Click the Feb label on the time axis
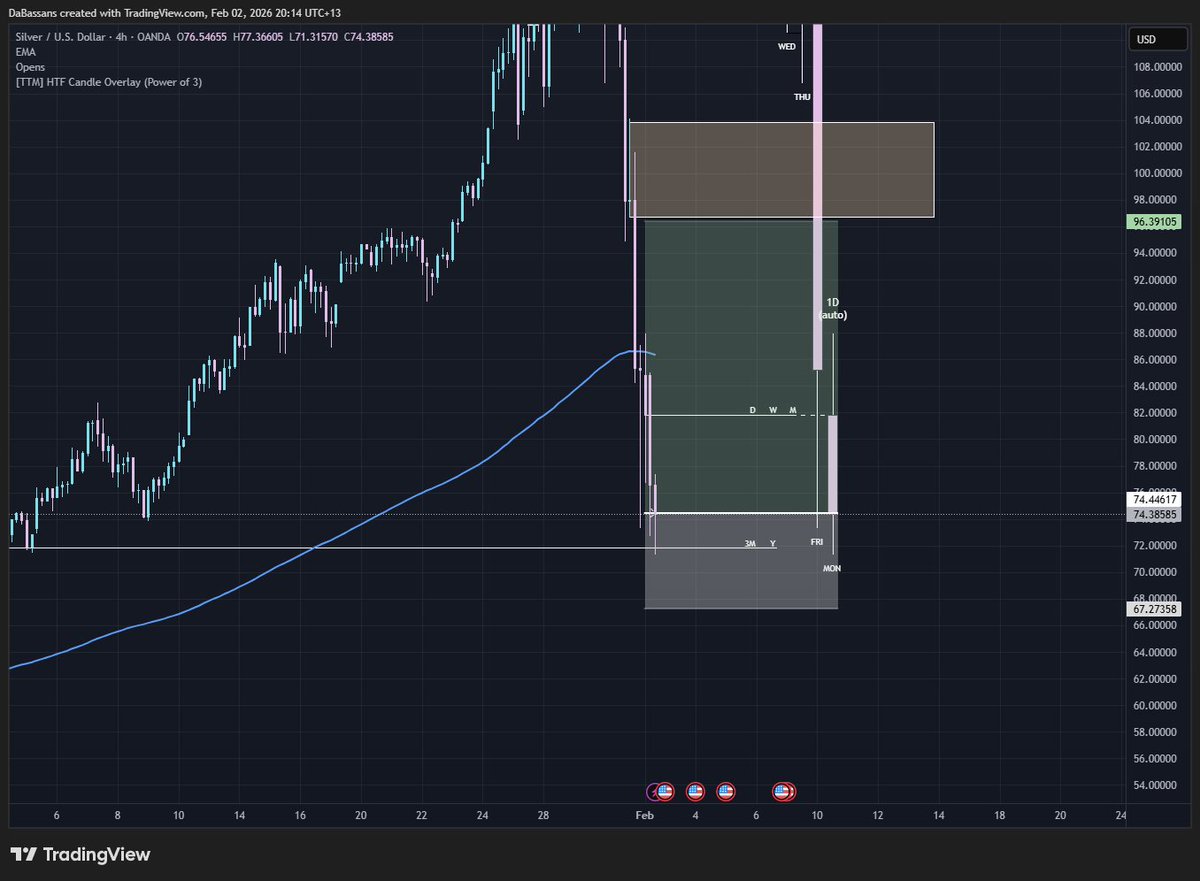This screenshot has height=881, width=1200. pos(643,816)
